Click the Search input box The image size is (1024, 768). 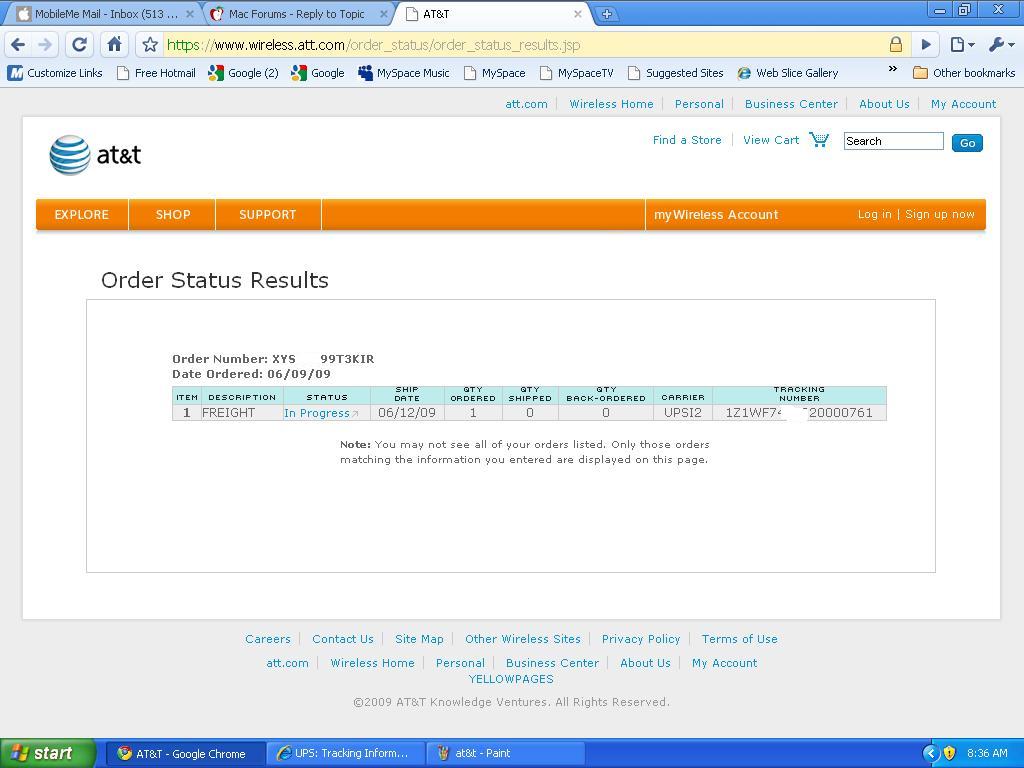(x=893, y=141)
